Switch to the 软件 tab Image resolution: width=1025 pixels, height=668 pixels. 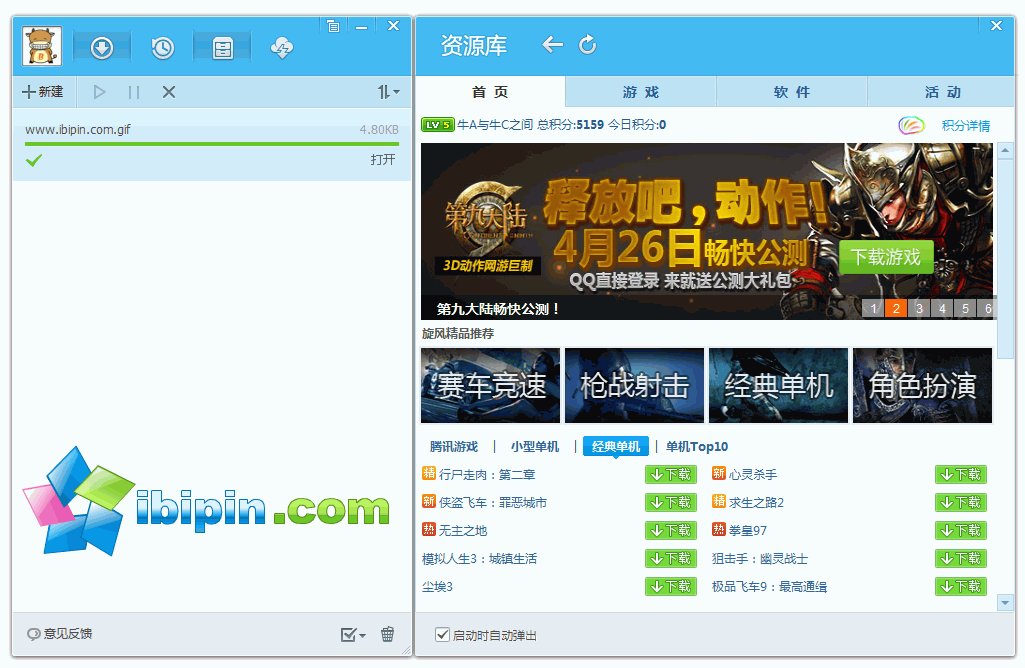click(792, 92)
